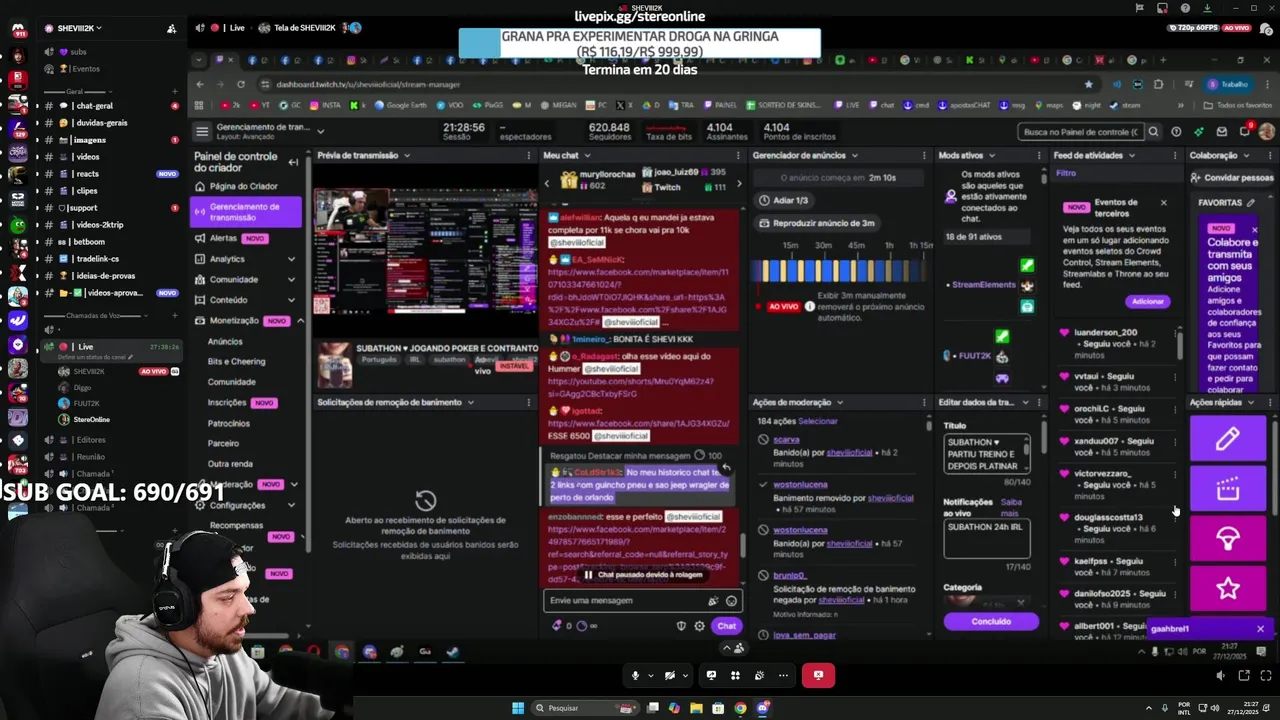This screenshot has width=1280, height=720.
Task: Edit Favoritas with the pencil icon
Action: 1250,202
